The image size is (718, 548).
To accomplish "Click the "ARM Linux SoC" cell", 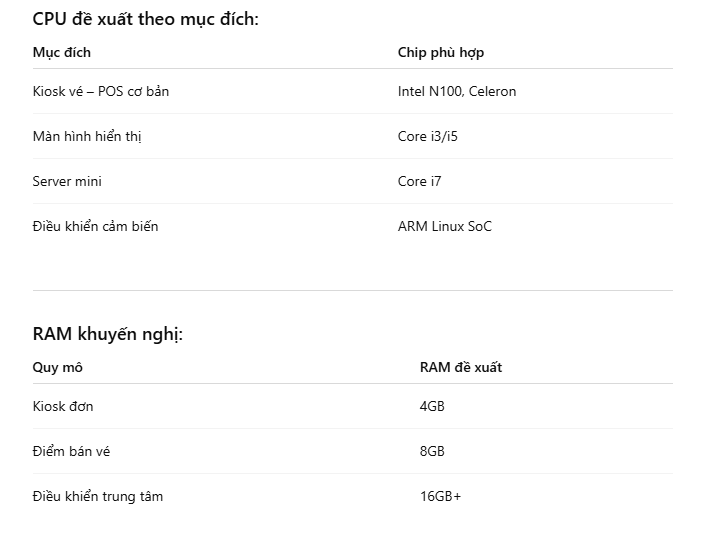I will tap(445, 226).
